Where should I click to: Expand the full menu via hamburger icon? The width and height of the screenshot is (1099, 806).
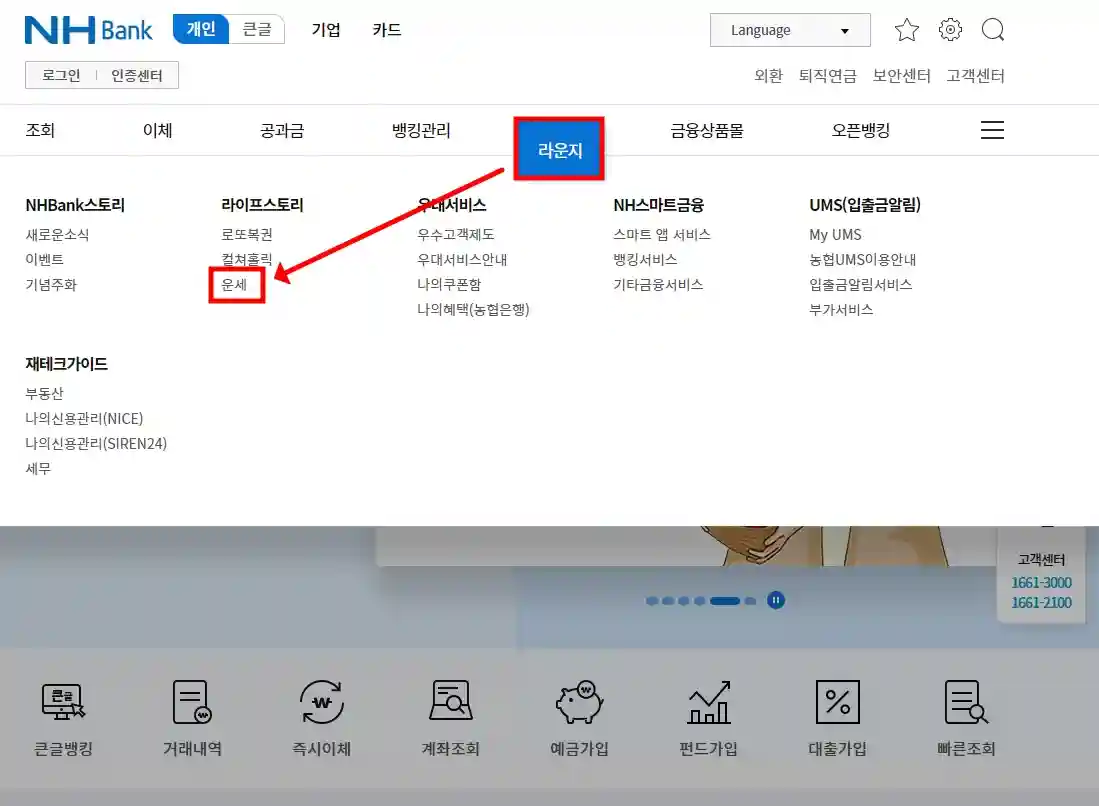point(991,129)
